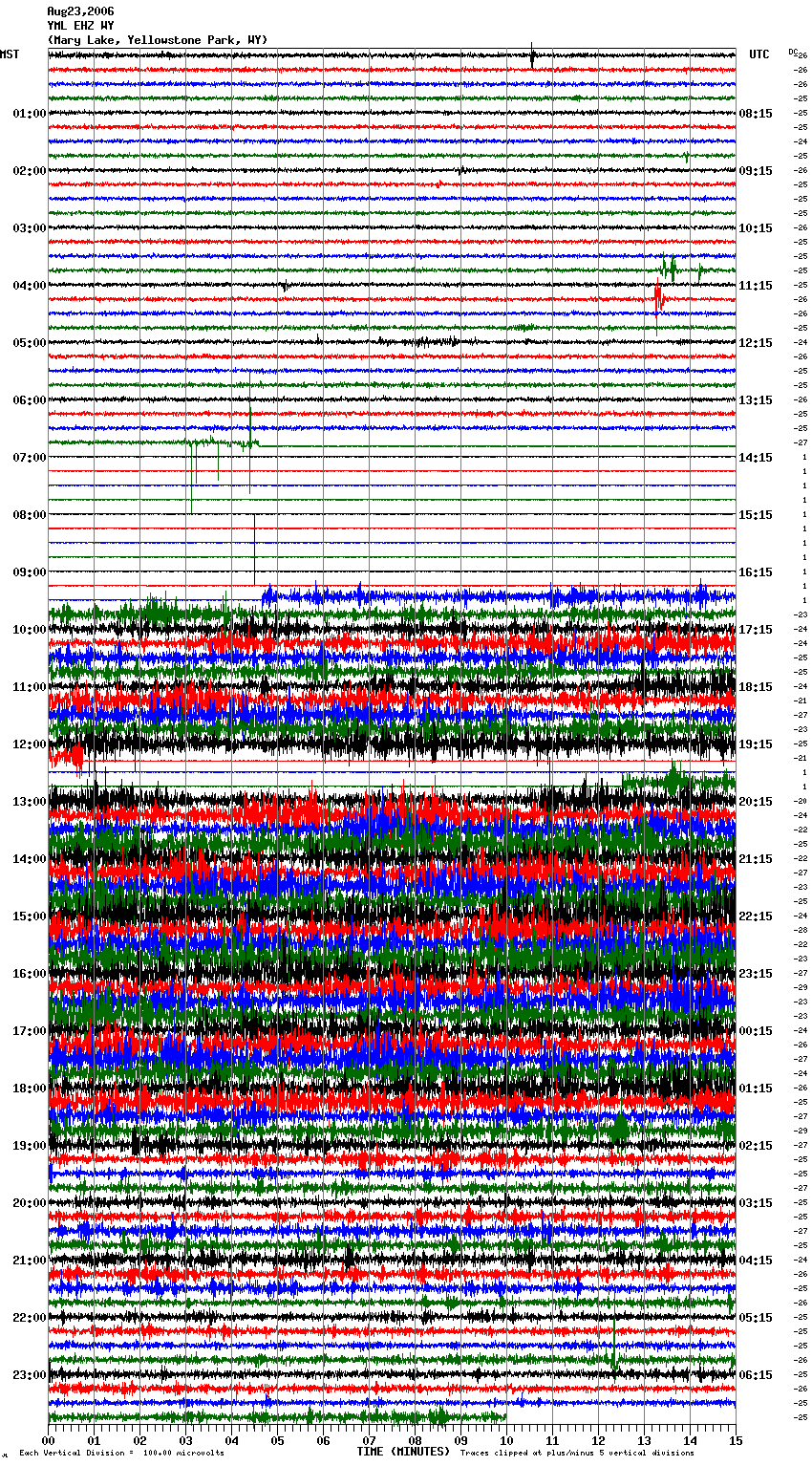The height and width of the screenshot is (1466, 812).
Task: Click the 15:15 UTC time label
Action: (x=756, y=515)
